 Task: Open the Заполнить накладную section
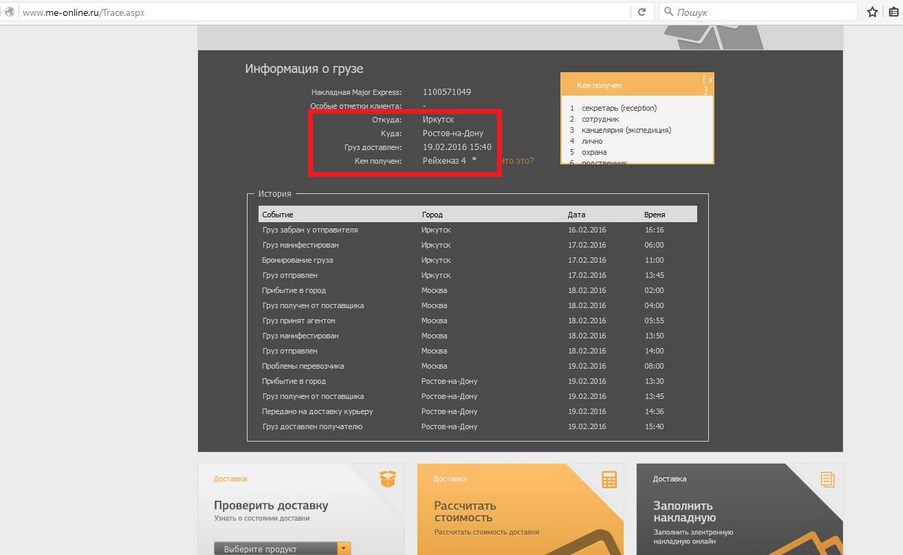(684, 512)
